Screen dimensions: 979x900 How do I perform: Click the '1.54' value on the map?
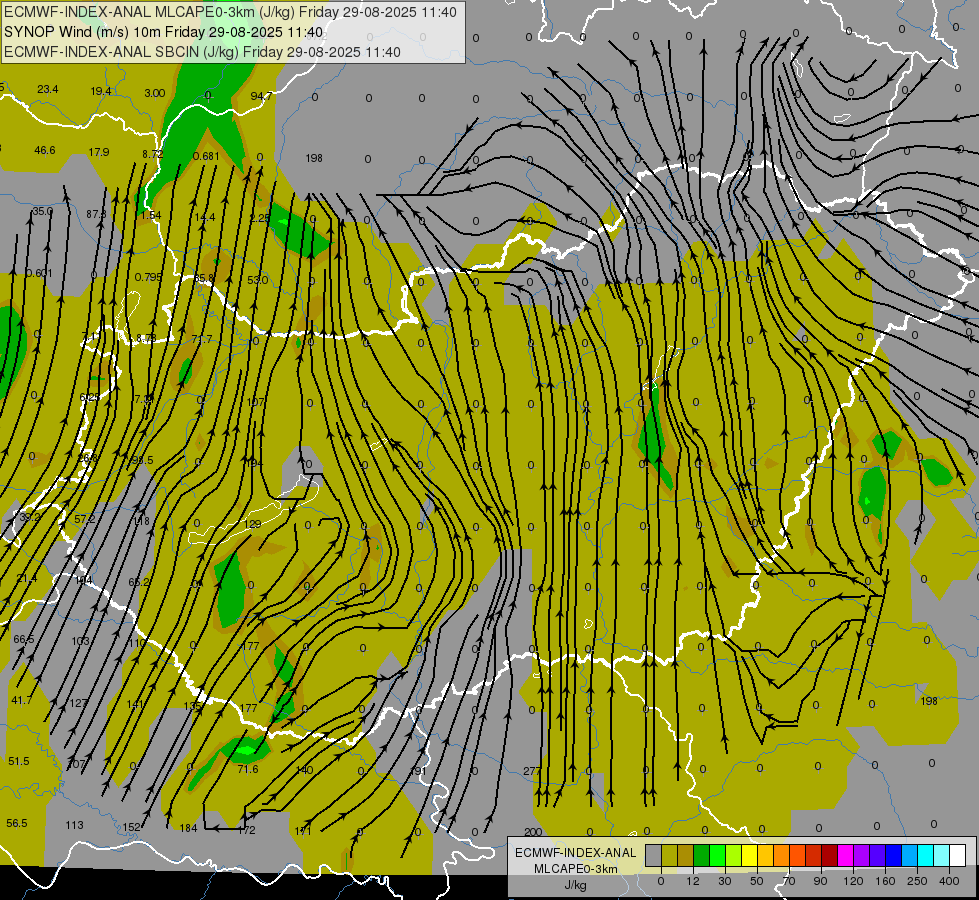(150, 215)
